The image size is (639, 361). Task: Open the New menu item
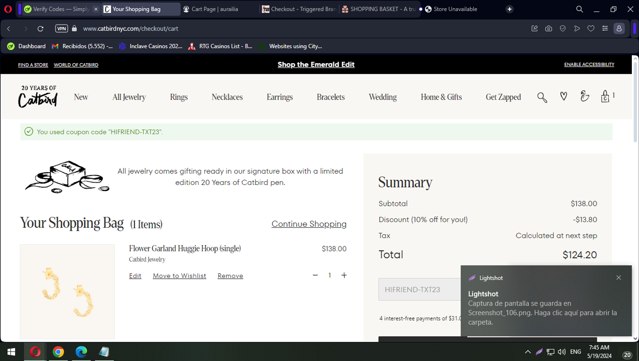[81, 97]
